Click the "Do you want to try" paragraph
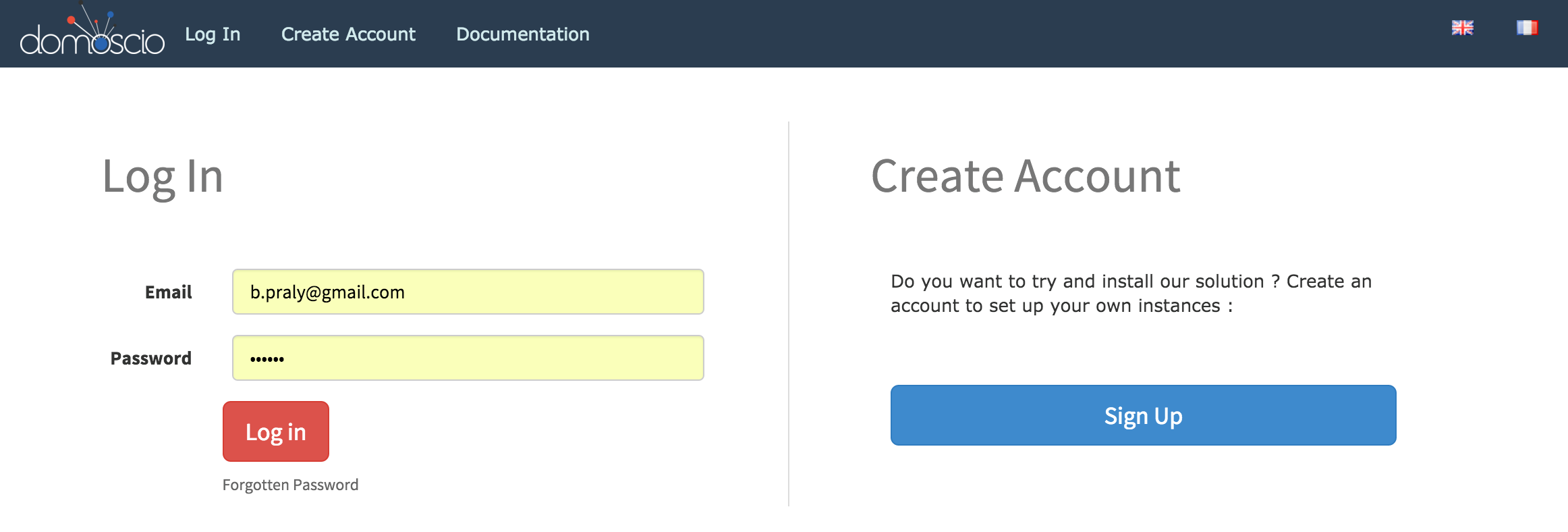This screenshot has height=532, width=1568. (x=1131, y=294)
